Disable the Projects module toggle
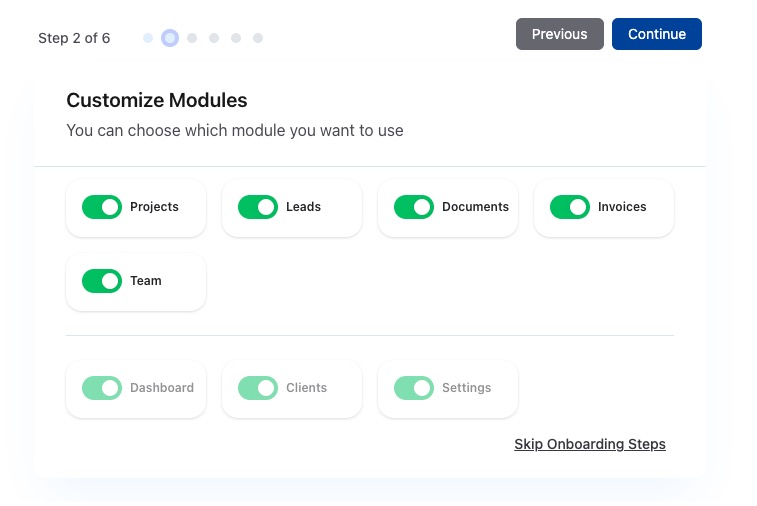The height and width of the screenshot is (506, 757). (x=101, y=207)
